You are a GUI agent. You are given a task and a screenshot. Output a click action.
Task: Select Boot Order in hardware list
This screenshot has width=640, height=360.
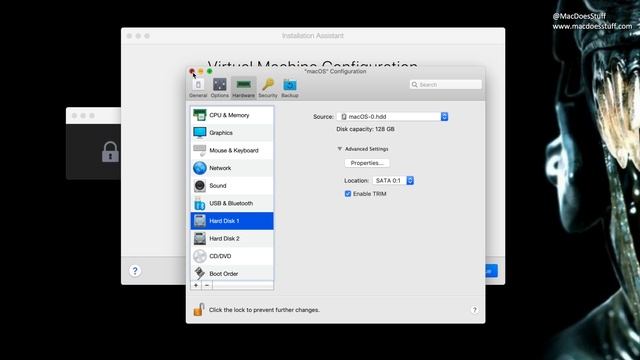tap(232, 273)
